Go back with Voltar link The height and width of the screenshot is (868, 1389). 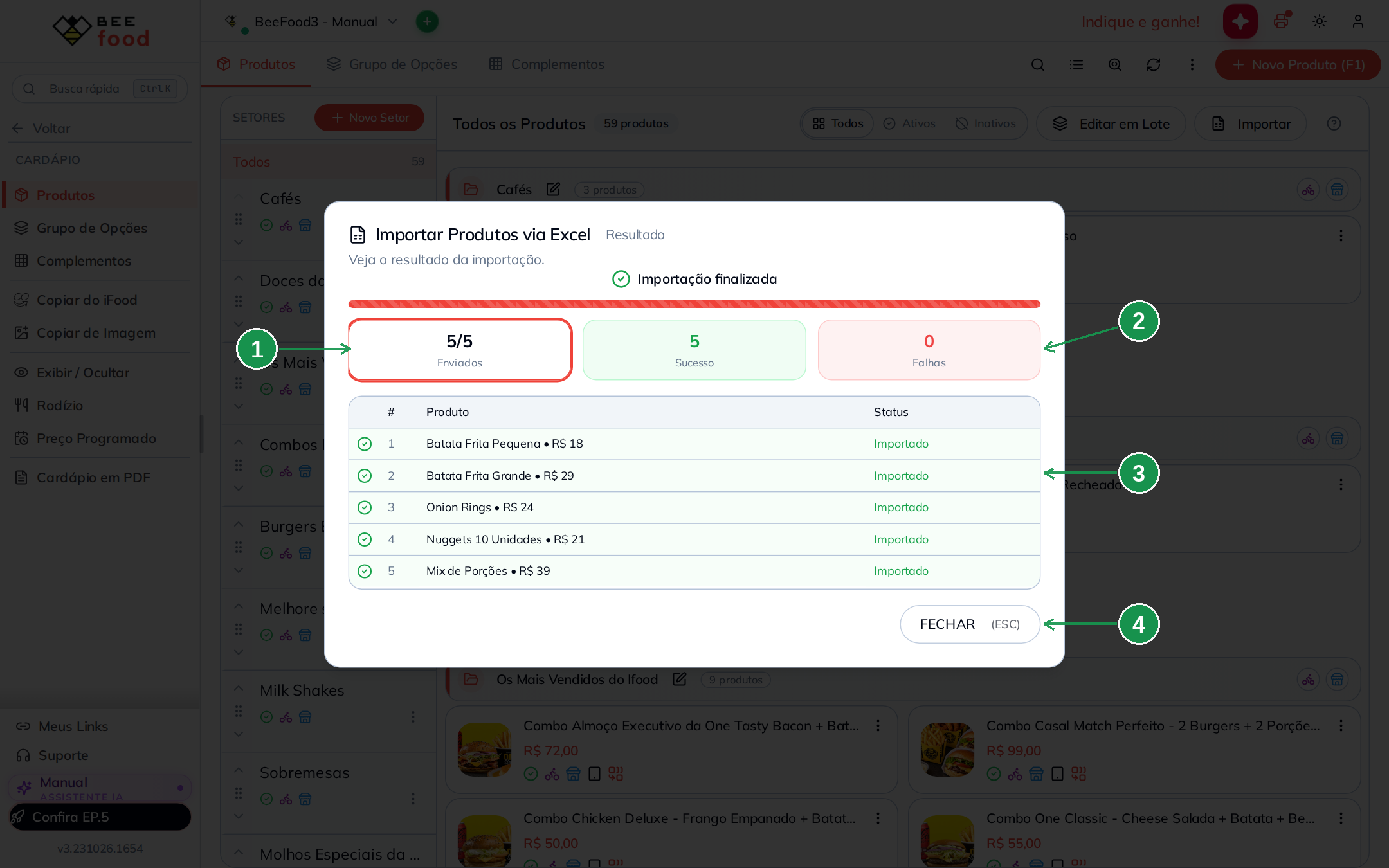click(42, 128)
